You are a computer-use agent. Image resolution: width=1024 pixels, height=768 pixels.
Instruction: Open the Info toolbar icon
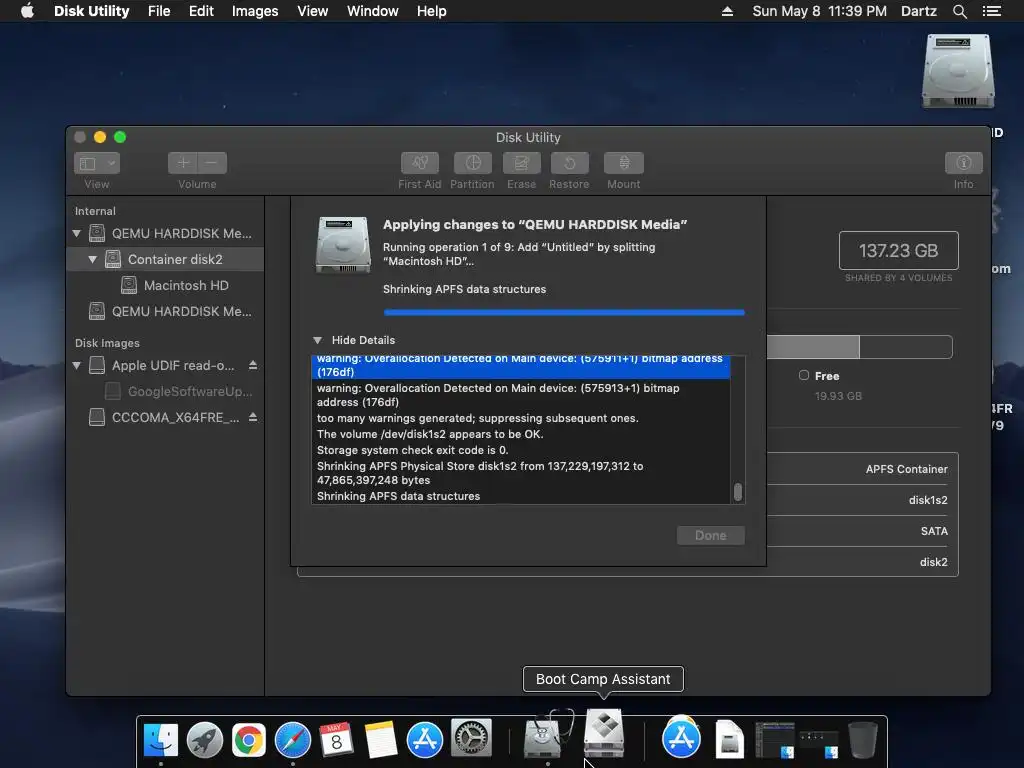tap(963, 163)
